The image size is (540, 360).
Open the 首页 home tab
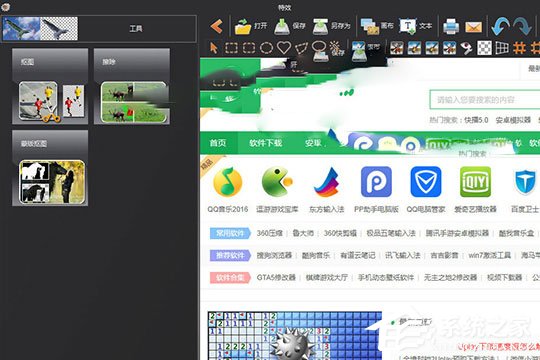(218, 143)
